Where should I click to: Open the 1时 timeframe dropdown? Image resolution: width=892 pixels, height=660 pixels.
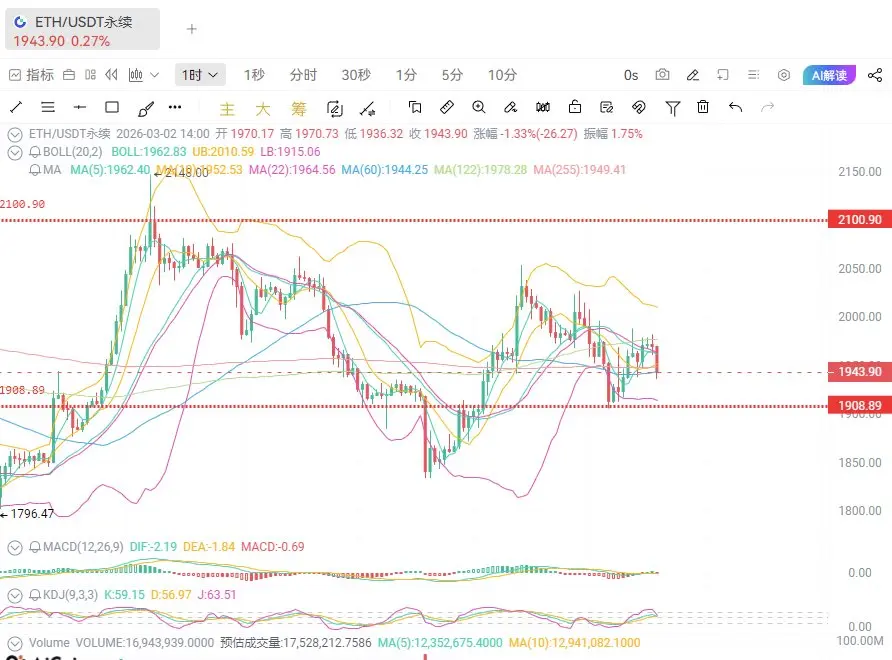click(200, 75)
